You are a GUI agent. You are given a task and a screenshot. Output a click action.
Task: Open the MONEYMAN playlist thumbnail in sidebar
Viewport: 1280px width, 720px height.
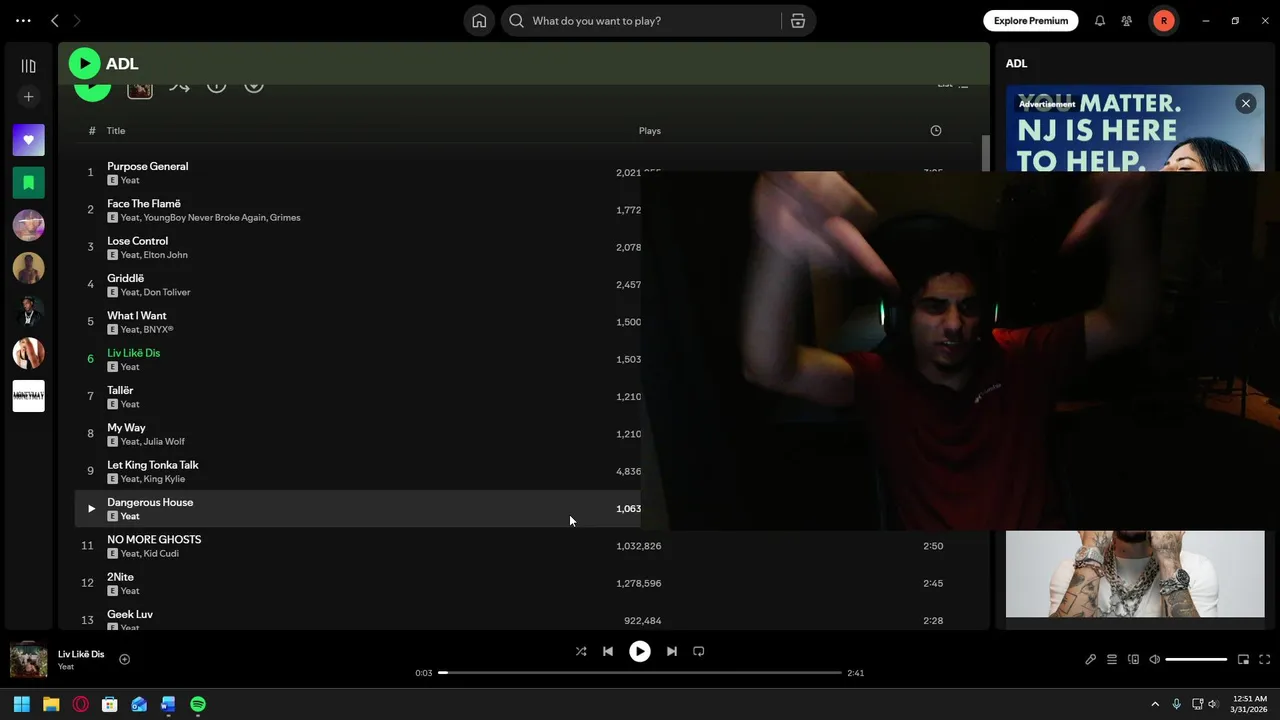tap(28, 396)
